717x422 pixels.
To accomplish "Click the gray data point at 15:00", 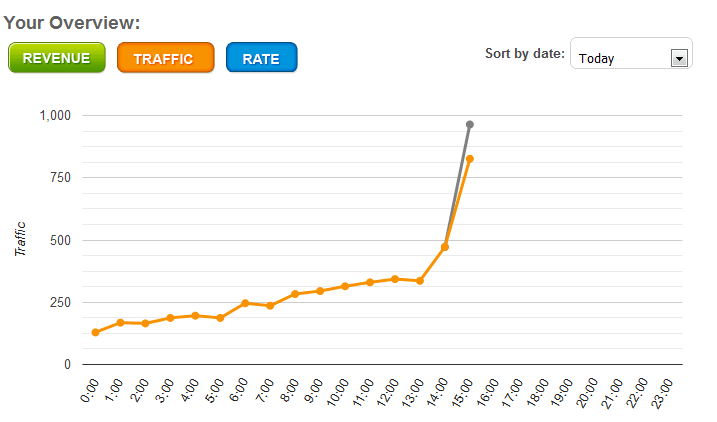I will point(470,125).
